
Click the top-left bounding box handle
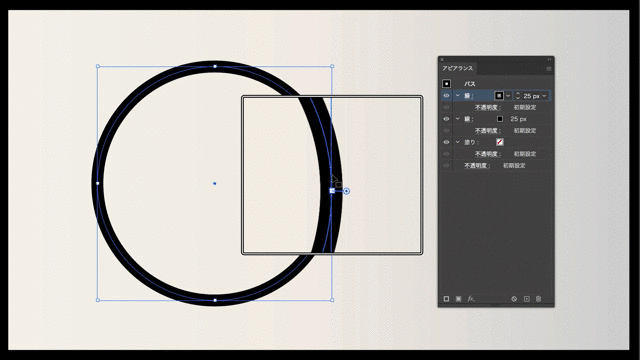98,66
